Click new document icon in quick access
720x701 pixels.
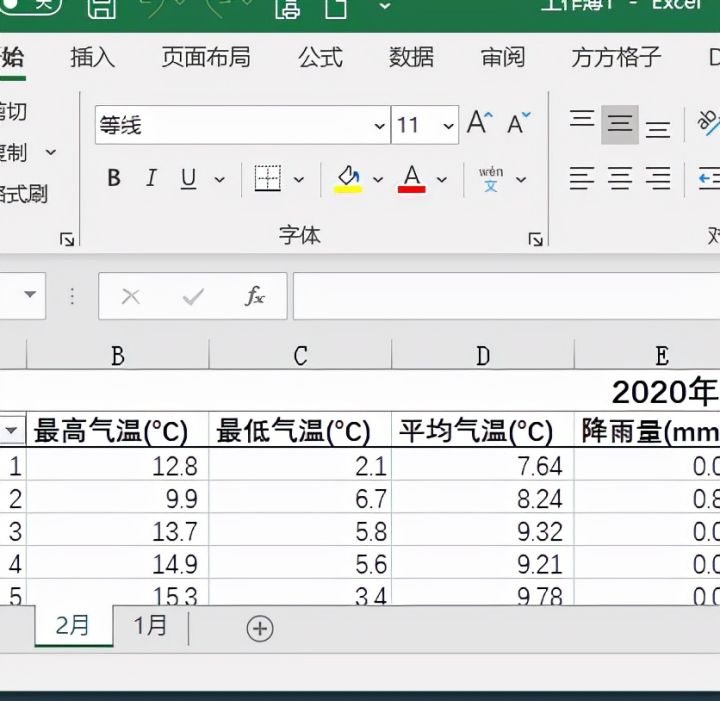pyautogui.click(x=336, y=8)
